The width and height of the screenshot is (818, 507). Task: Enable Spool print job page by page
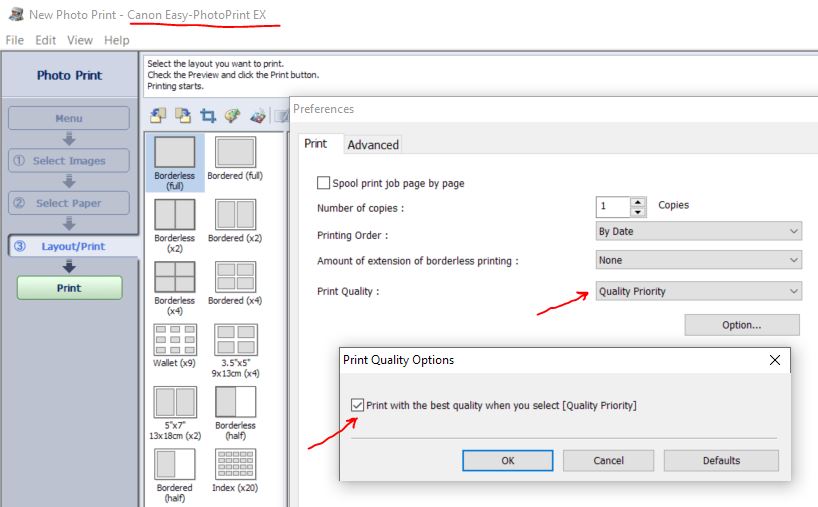(x=324, y=183)
